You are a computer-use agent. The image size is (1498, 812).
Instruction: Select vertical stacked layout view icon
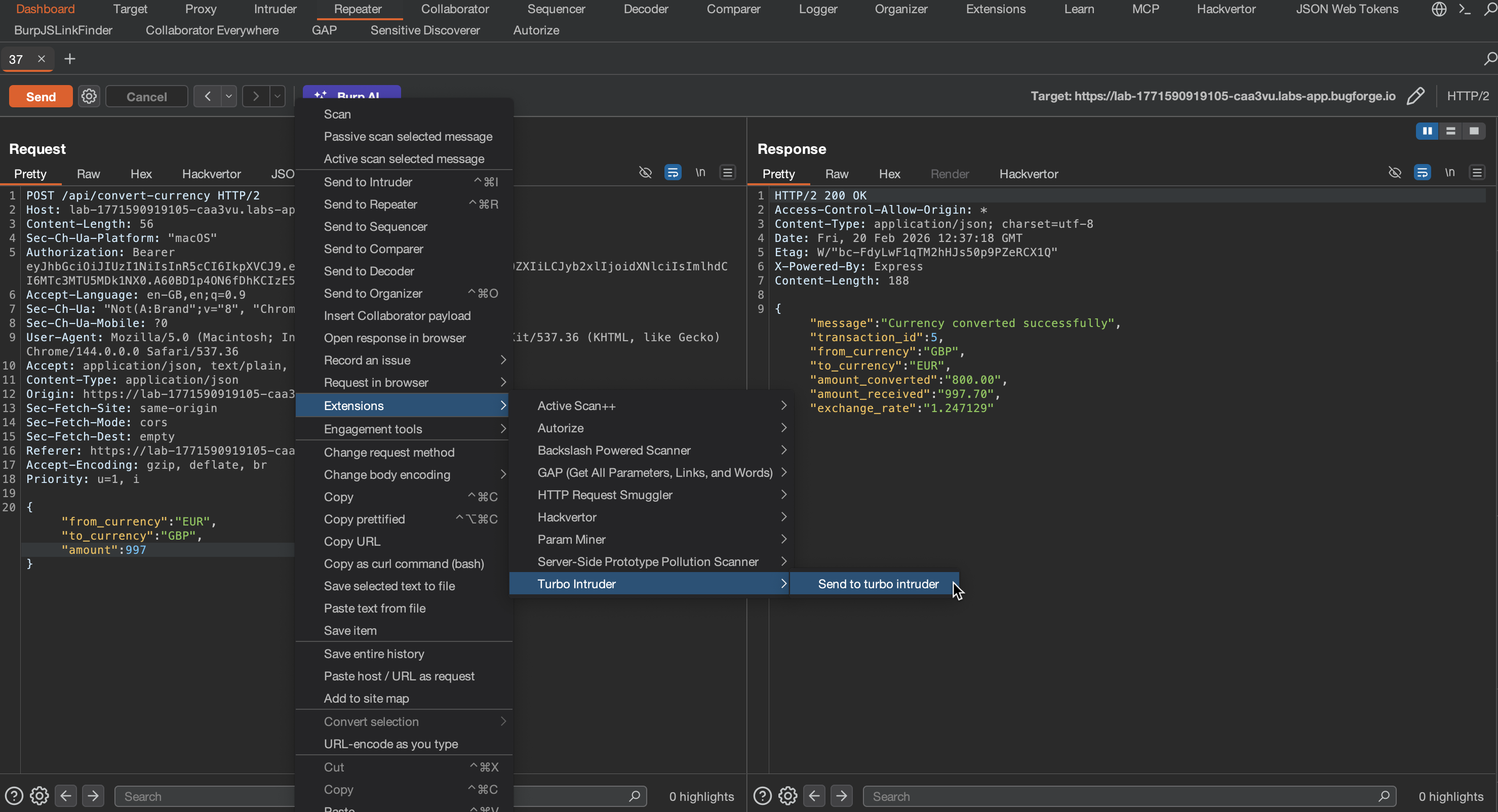point(1450,131)
